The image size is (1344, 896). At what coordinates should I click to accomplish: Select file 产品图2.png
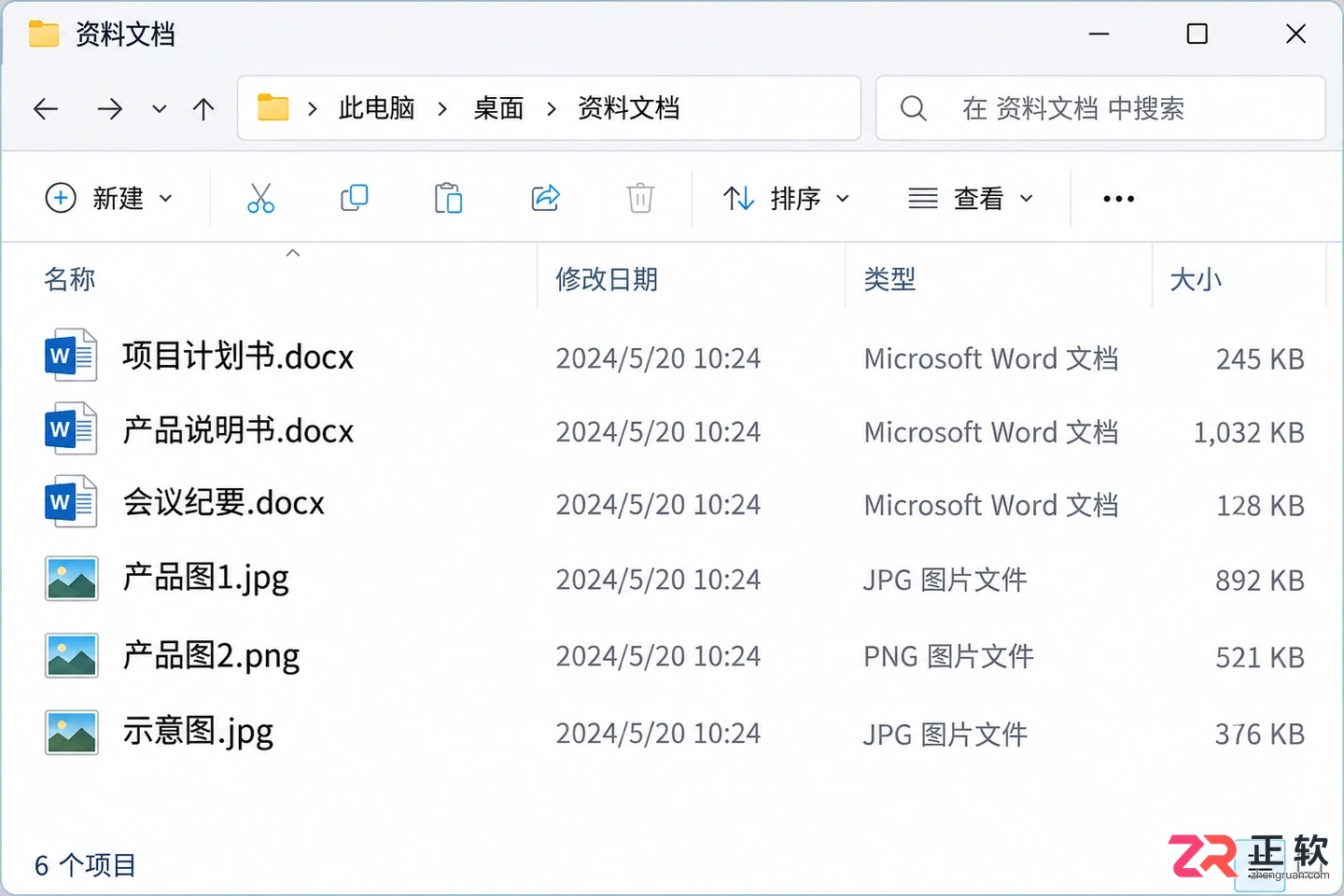point(211,656)
